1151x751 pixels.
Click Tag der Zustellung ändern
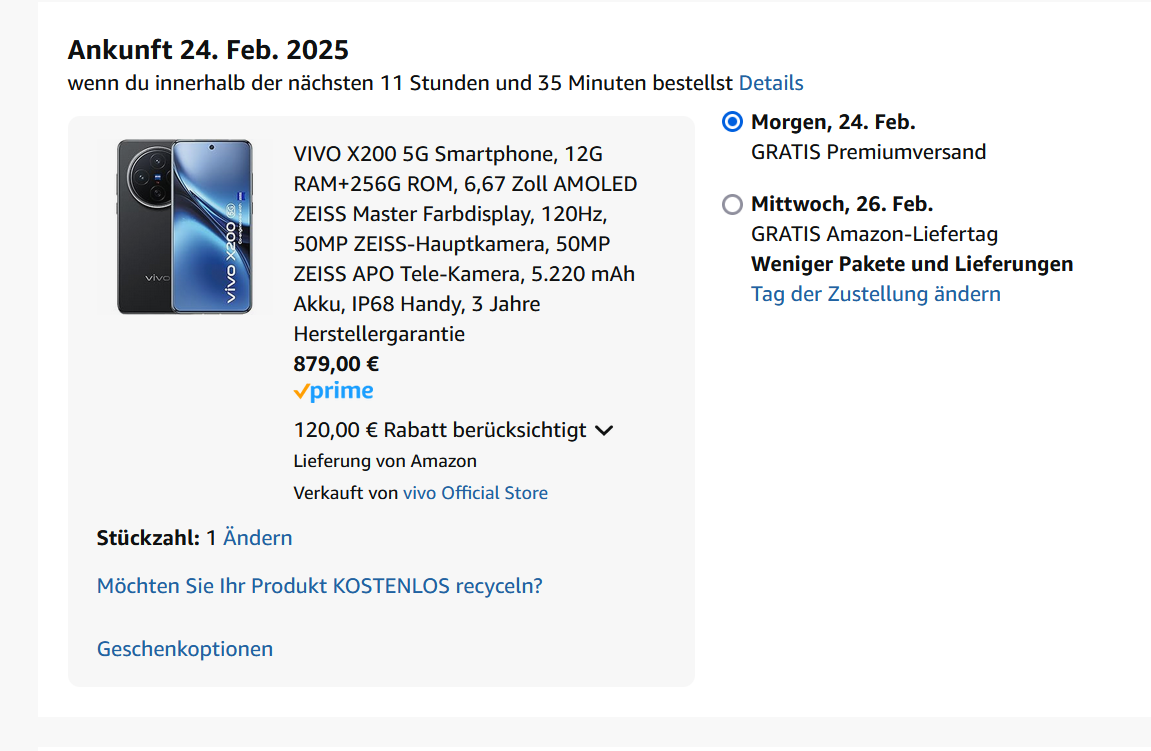pos(875,294)
